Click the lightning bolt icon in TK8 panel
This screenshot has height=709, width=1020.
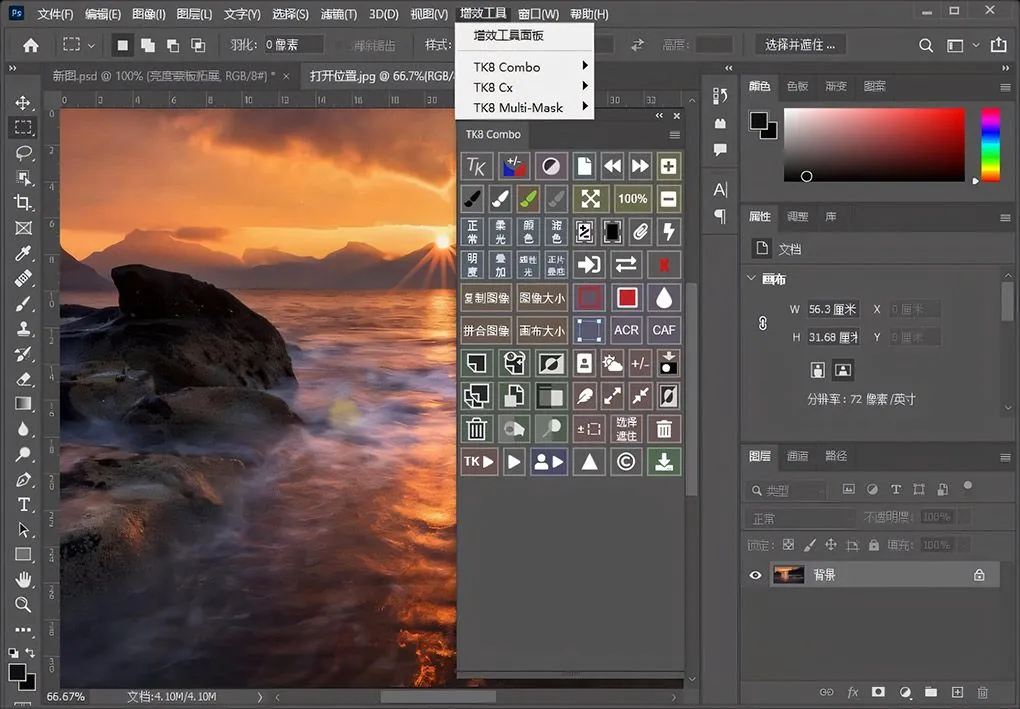(x=667, y=232)
